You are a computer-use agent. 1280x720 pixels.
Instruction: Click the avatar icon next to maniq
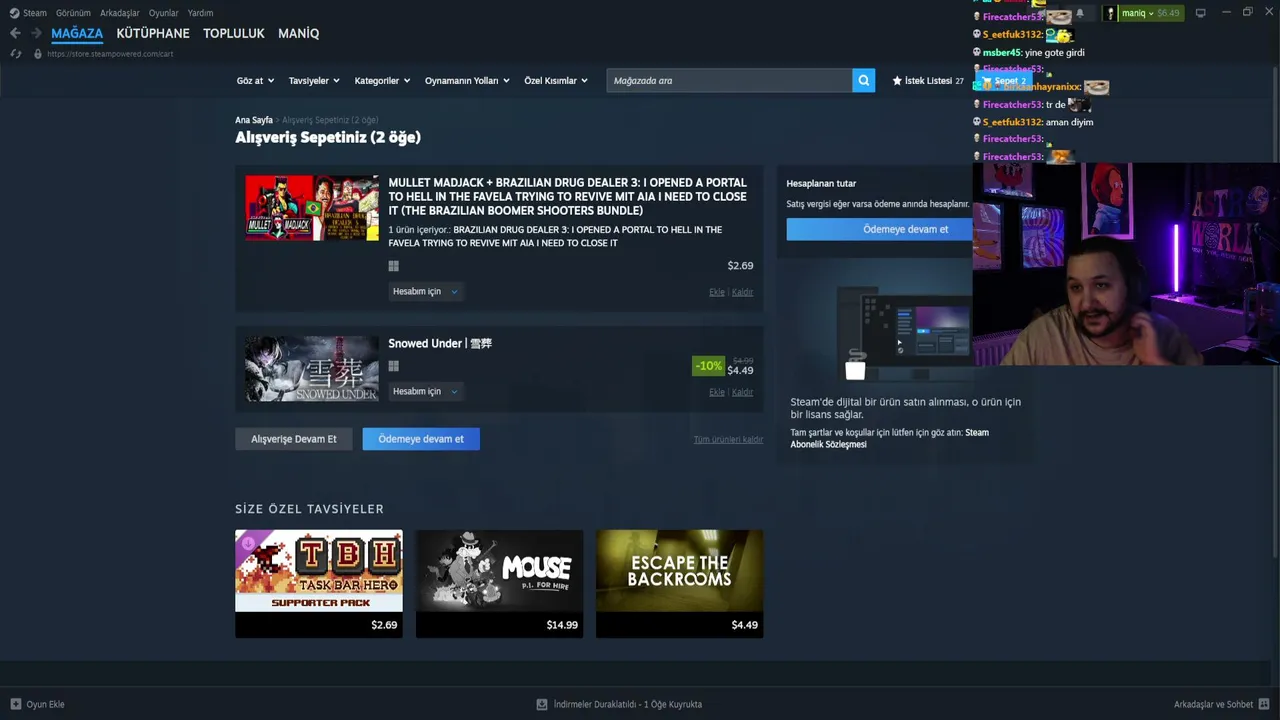pos(1111,13)
